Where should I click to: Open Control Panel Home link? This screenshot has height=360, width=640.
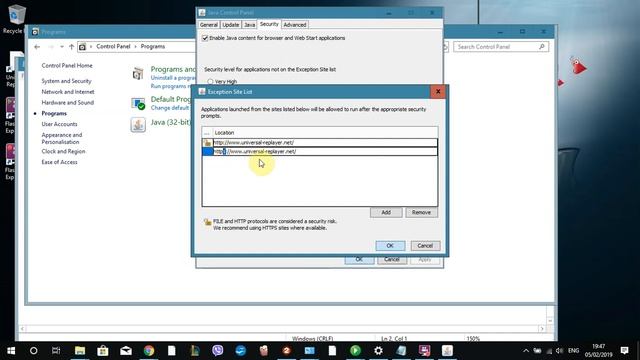tap(67, 65)
